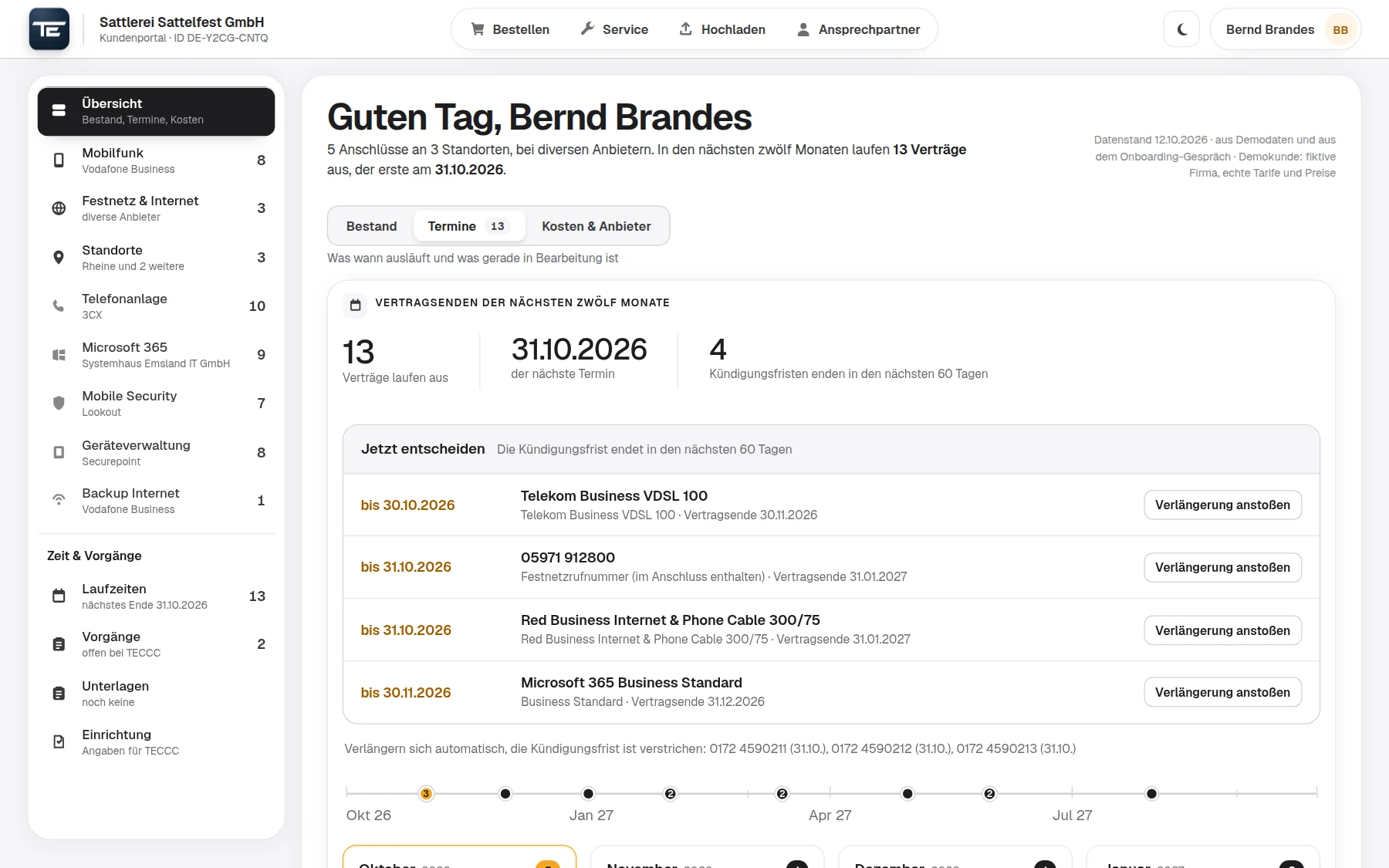
Task: Open Microsoft 365 via Windows icon
Action: click(x=59, y=355)
